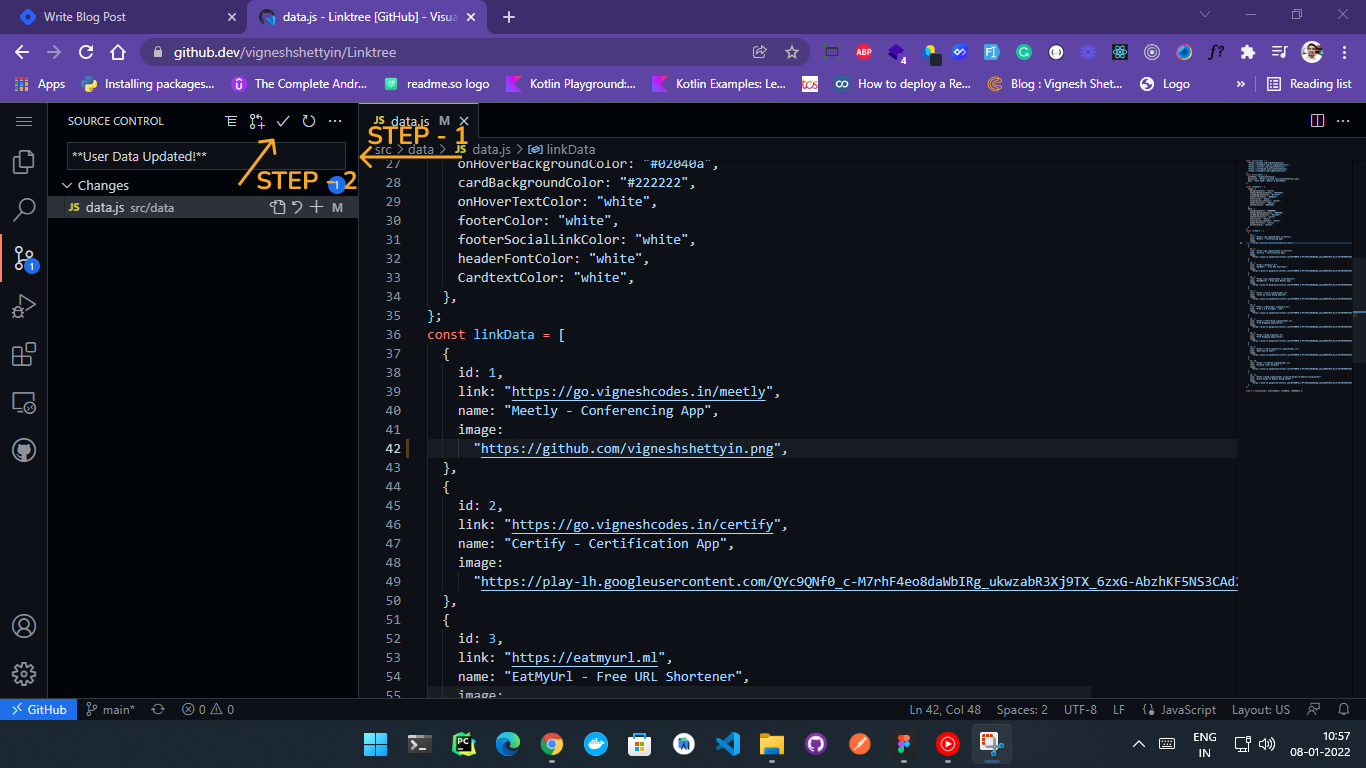Change LF end of line sequence
1366x768 pixels.
1119,709
